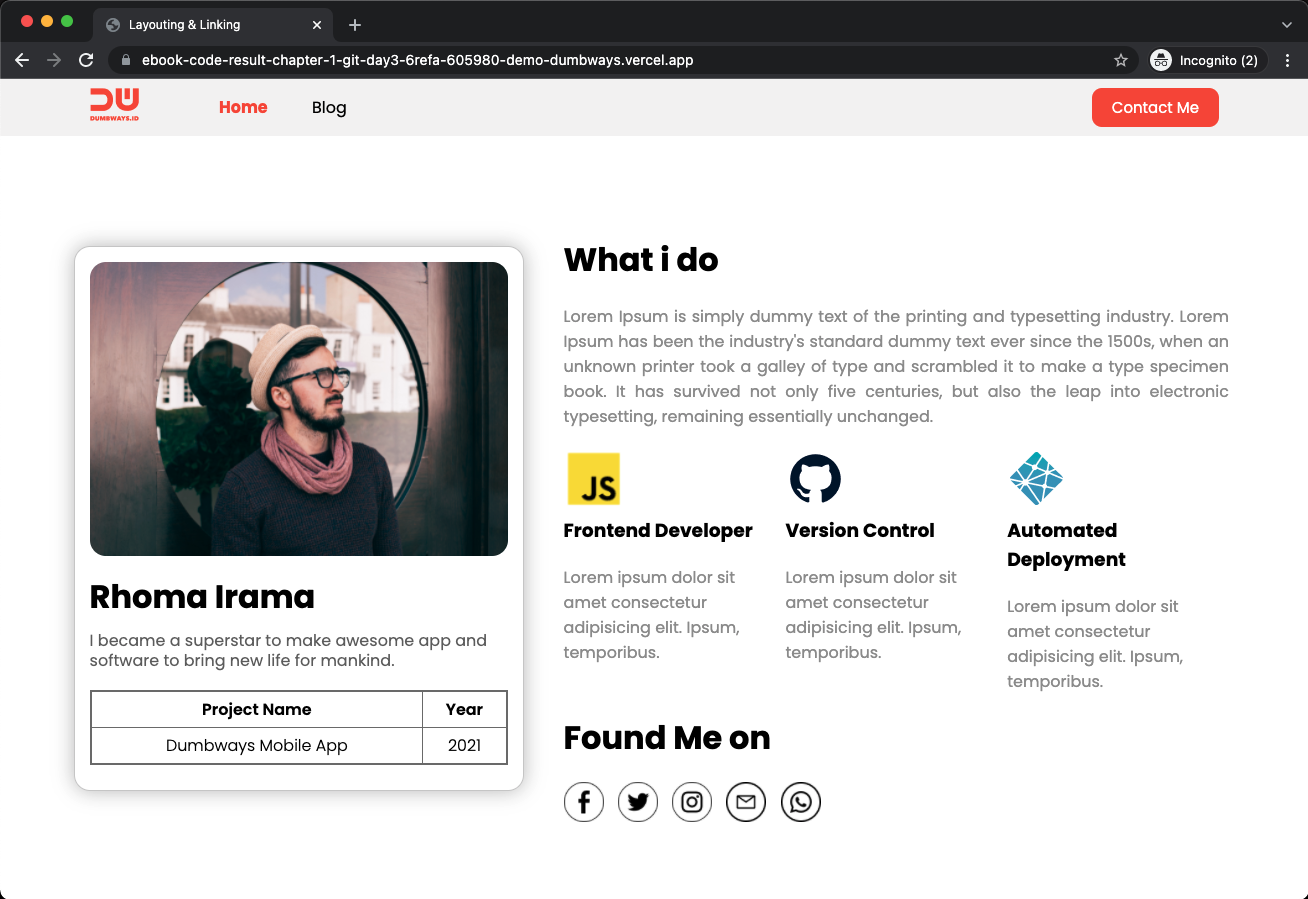Click the Dumbways.id logo in navbar
The height and width of the screenshot is (899, 1308).
coord(114,105)
